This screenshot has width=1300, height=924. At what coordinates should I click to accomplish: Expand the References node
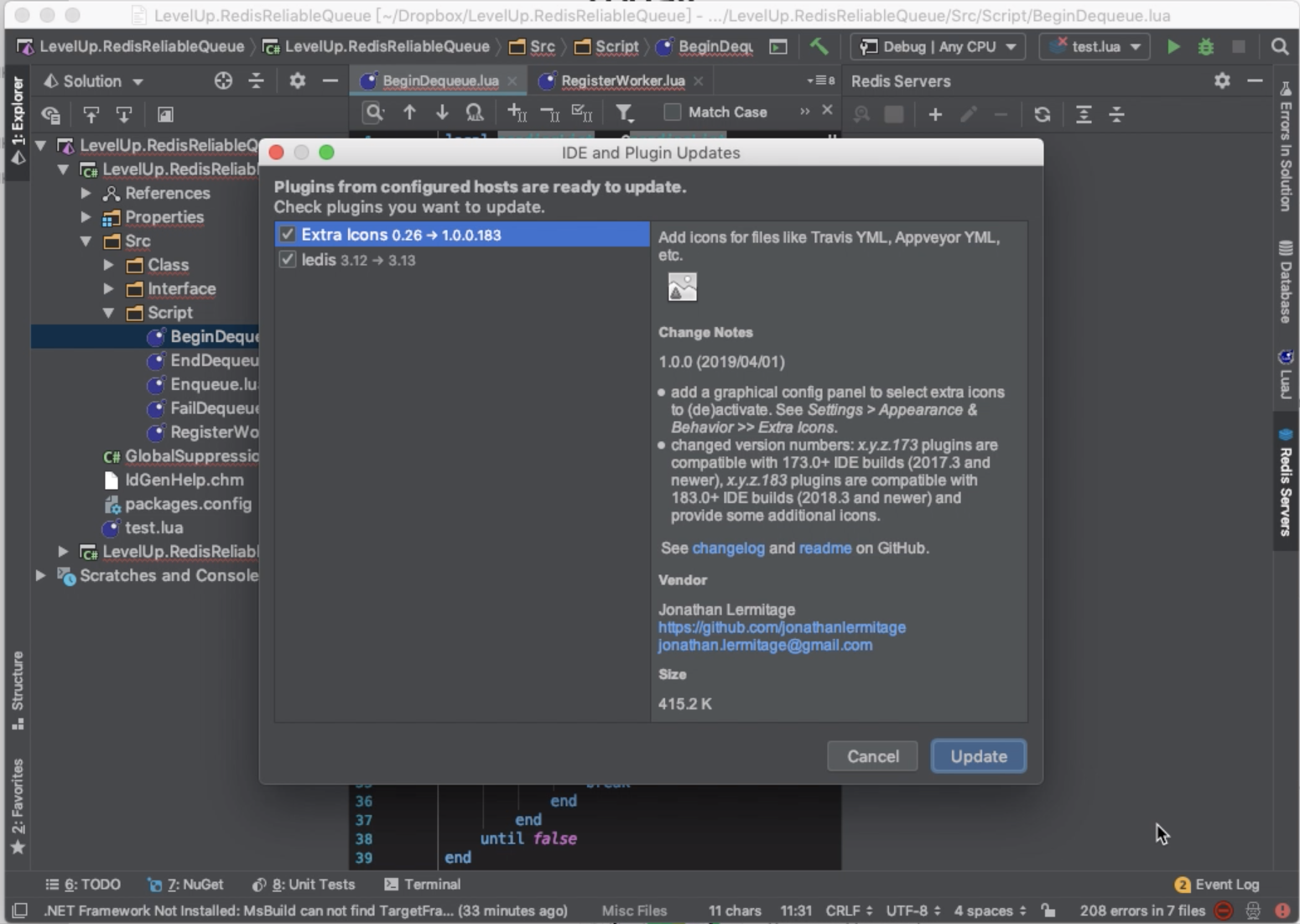pyautogui.click(x=86, y=193)
